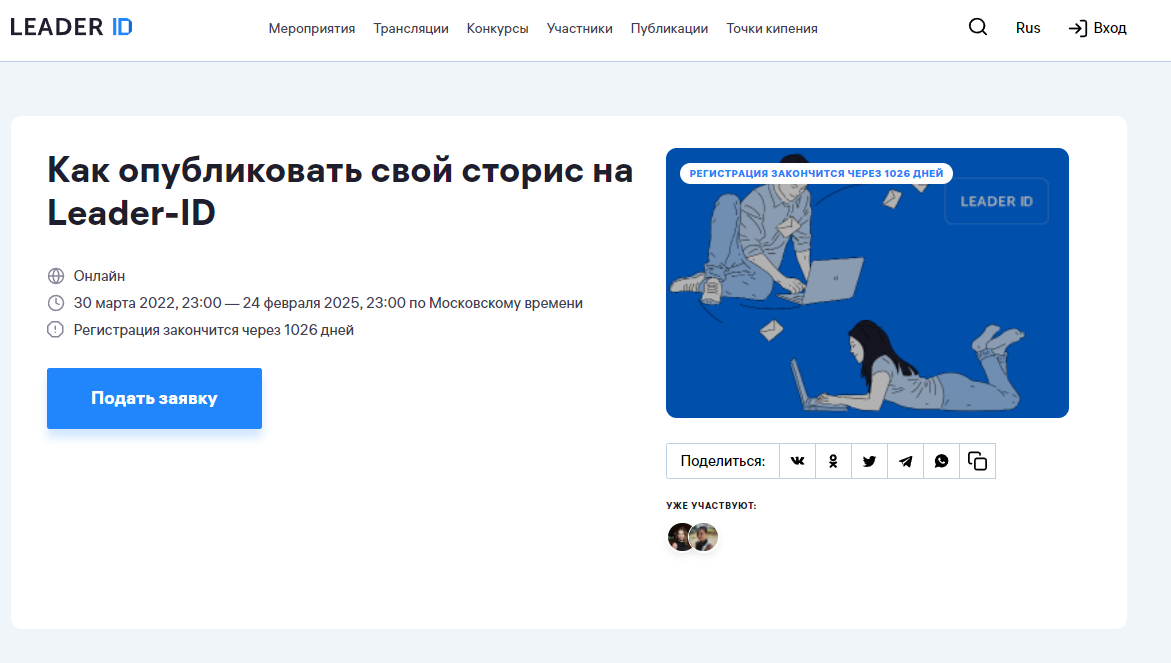Share event via Telegram icon
The height and width of the screenshot is (663, 1171).
pyautogui.click(x=905, y=461)
